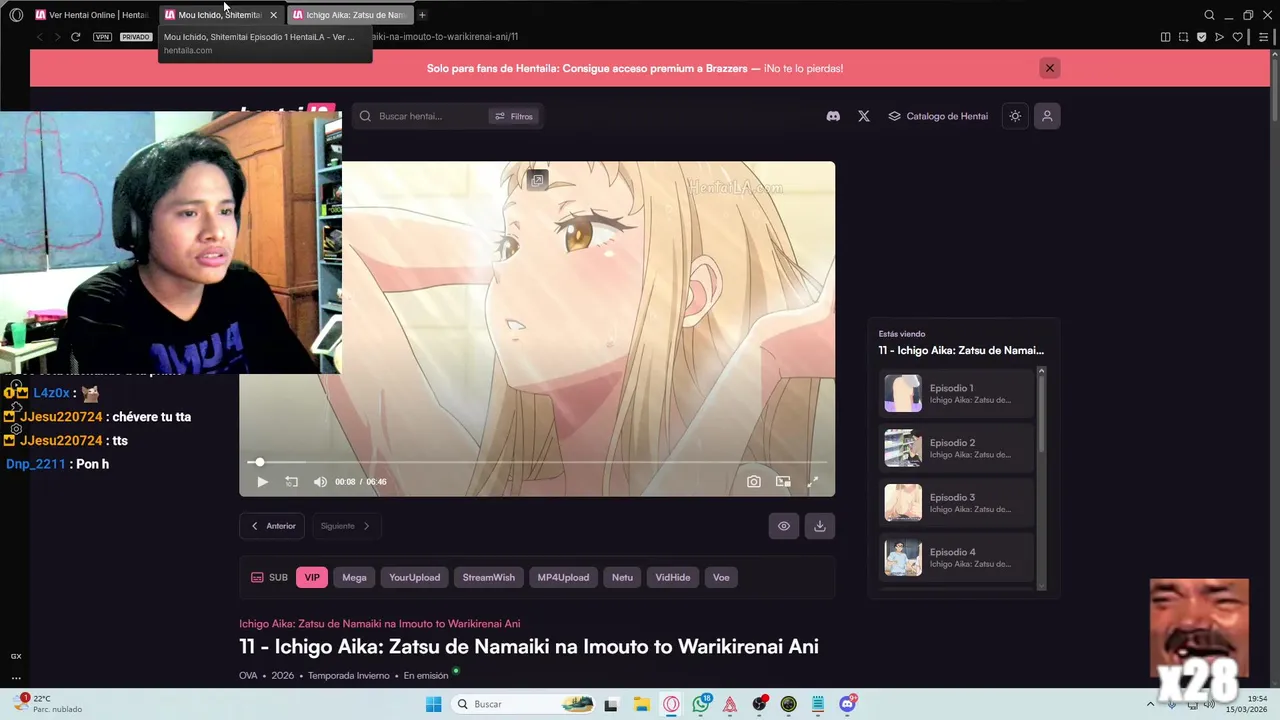The image size is (1280, 720).
Task: Toggle the loop icon in the video player
Action: pos(291,482)
